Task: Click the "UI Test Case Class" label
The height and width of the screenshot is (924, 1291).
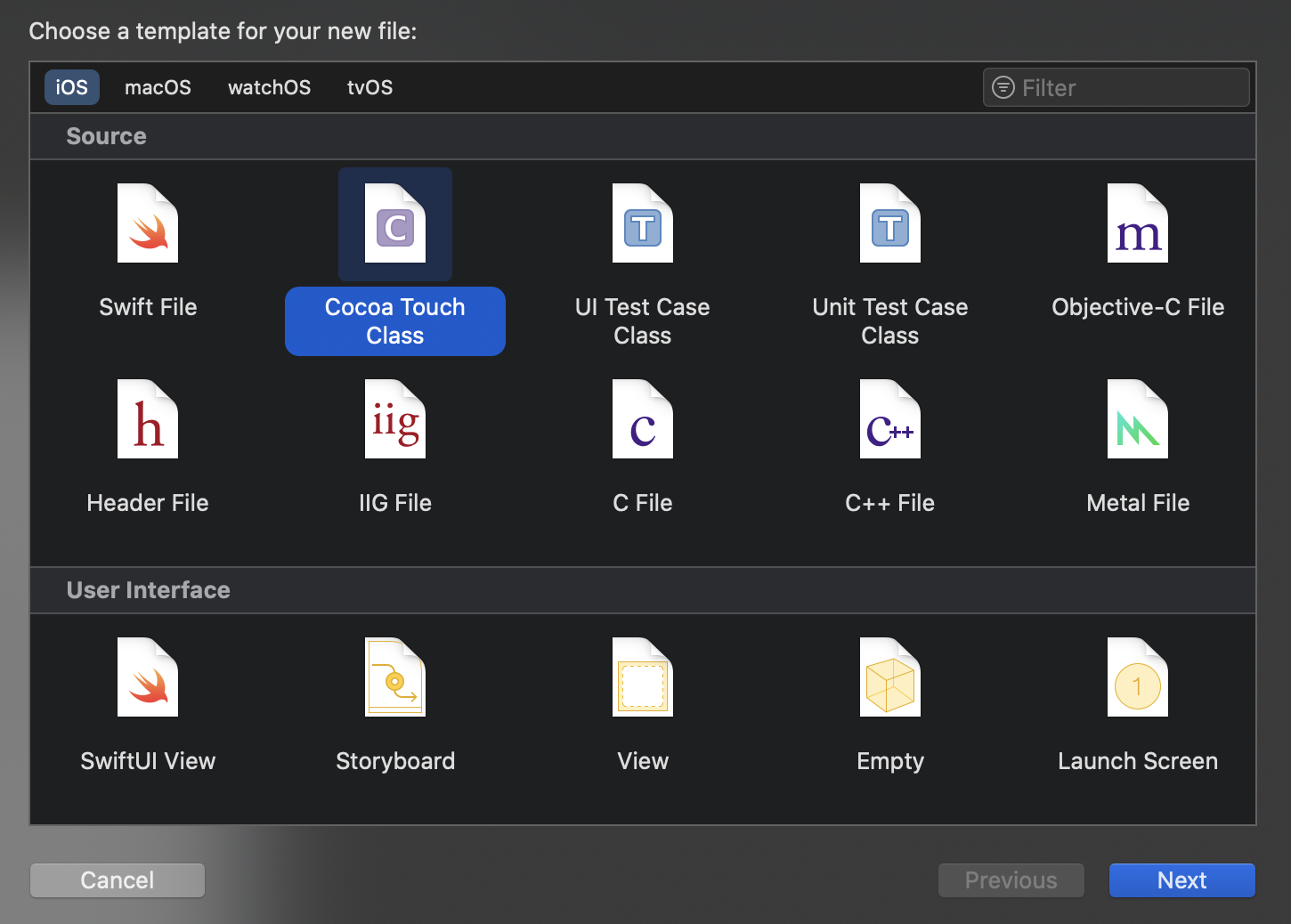Action: (643, 321)
